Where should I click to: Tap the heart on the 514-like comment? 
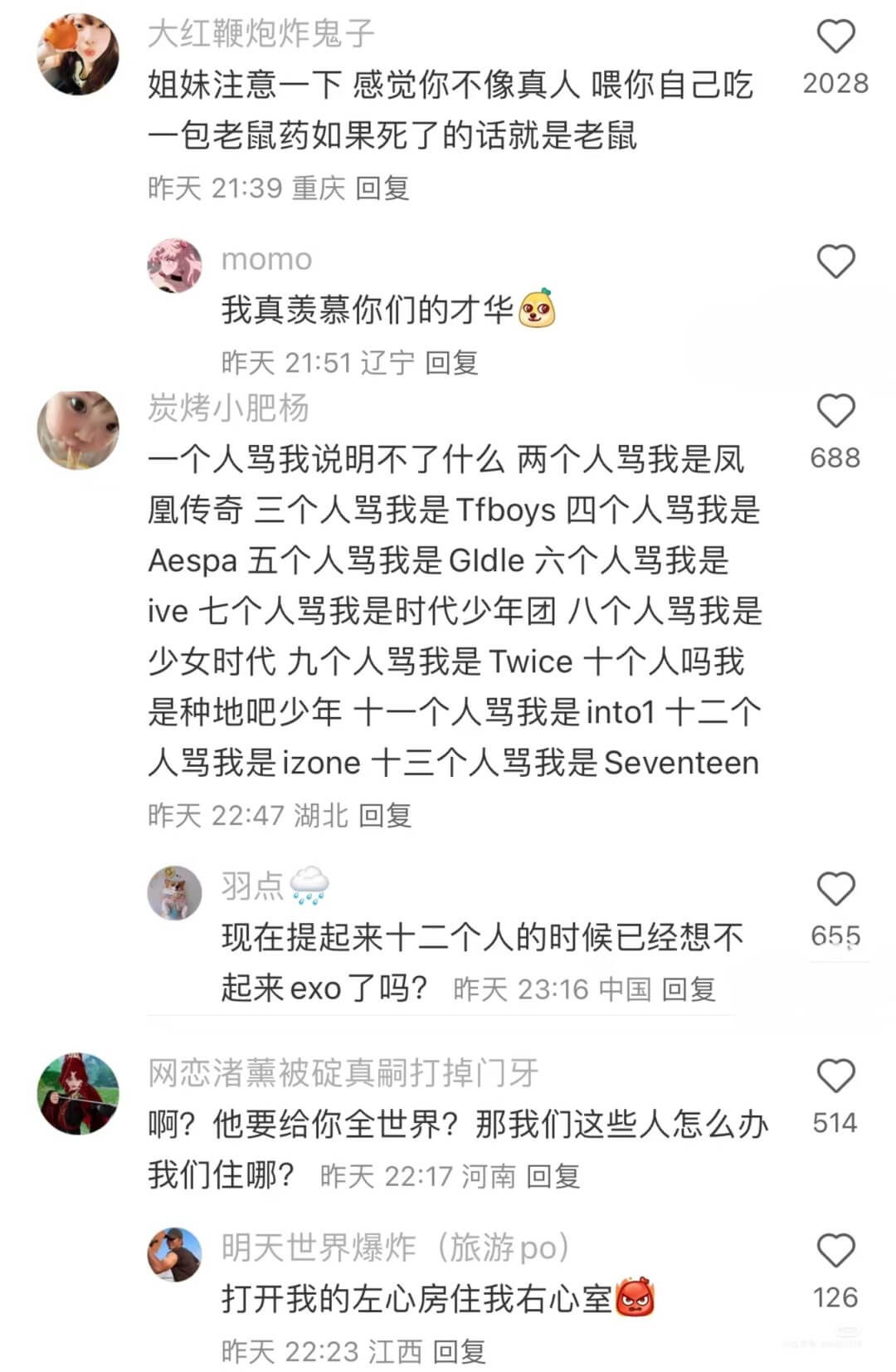click(835, 1076)
